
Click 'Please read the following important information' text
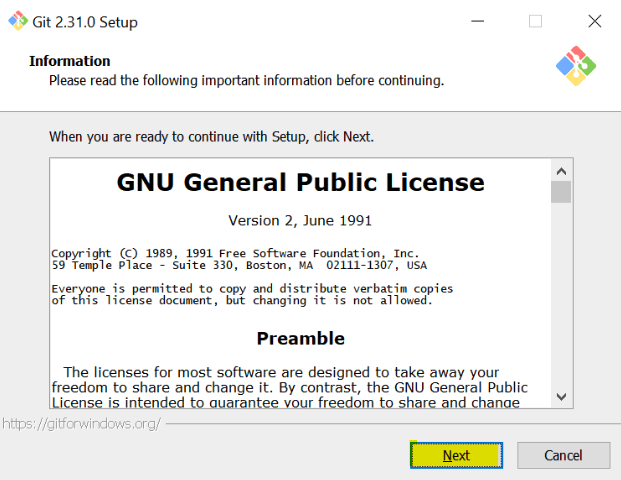[x=246, y=80]
